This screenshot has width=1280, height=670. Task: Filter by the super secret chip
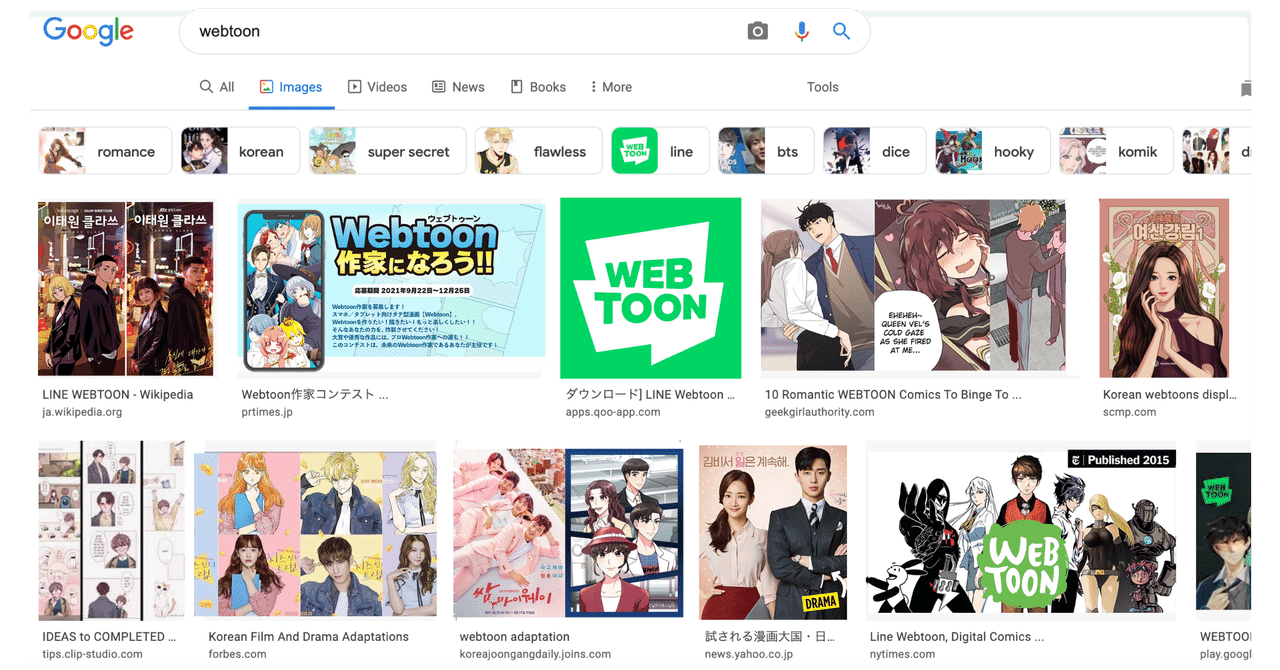pos(387,151)
